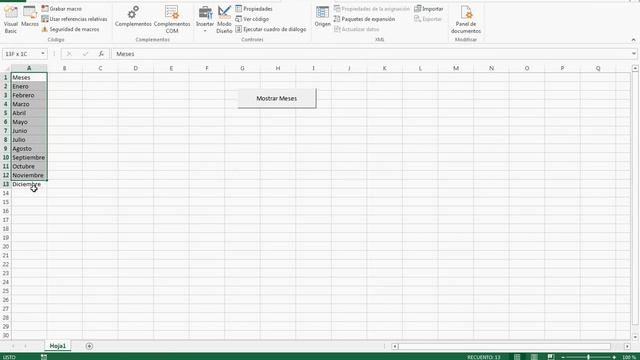Screen dimensions: 640x360
Task: Open Complementos COM dialog
Action: [x=172, y=20]
